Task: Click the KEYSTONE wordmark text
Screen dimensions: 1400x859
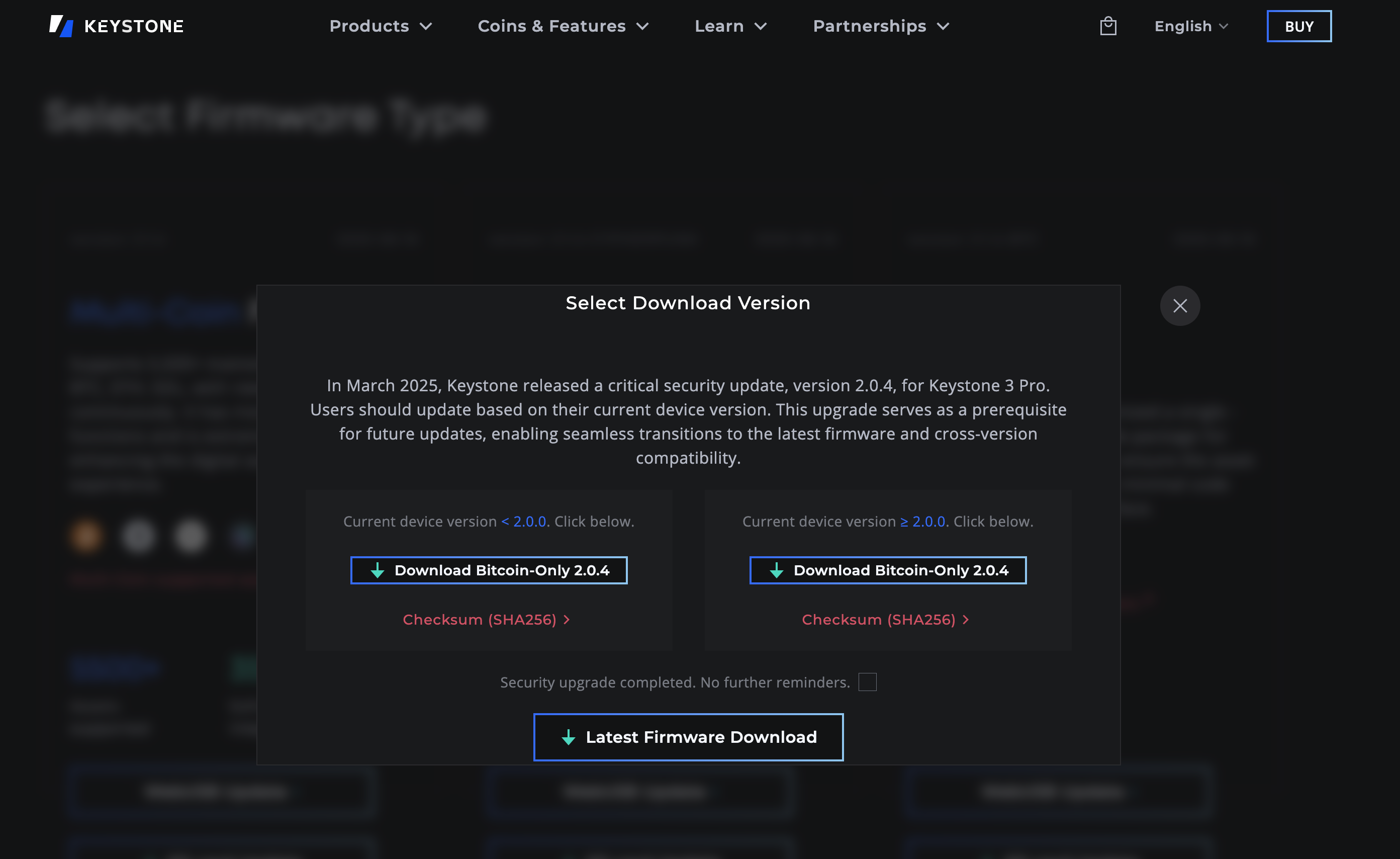Action: 134,26
